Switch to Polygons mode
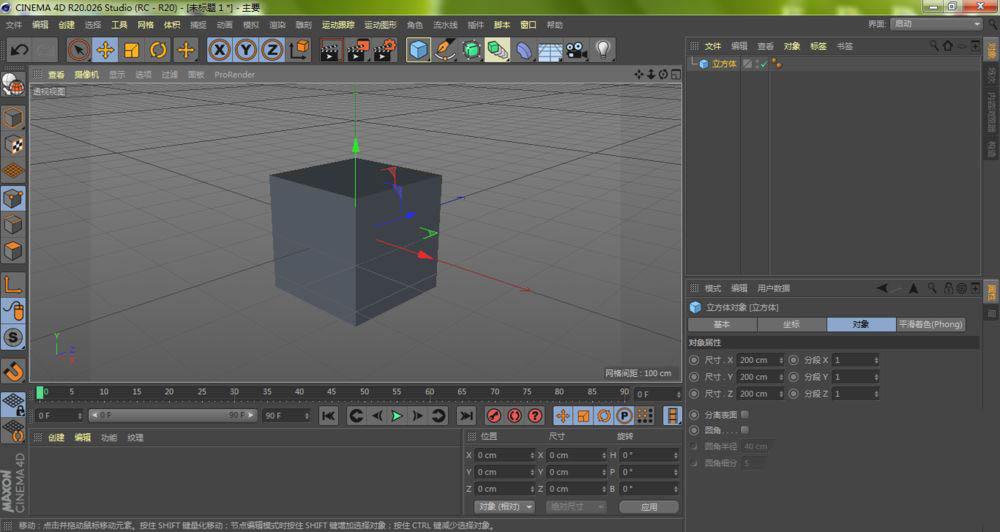The width and height of the screenshot is (1000, 532). [x=13, y=251]
